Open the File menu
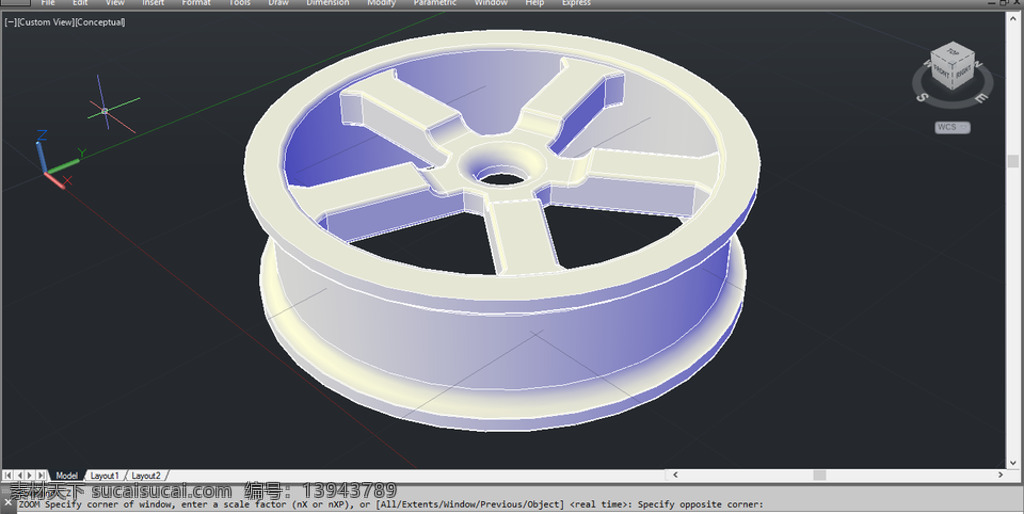This screenshot has height=514, width=1024. click(x=48, y=3)
